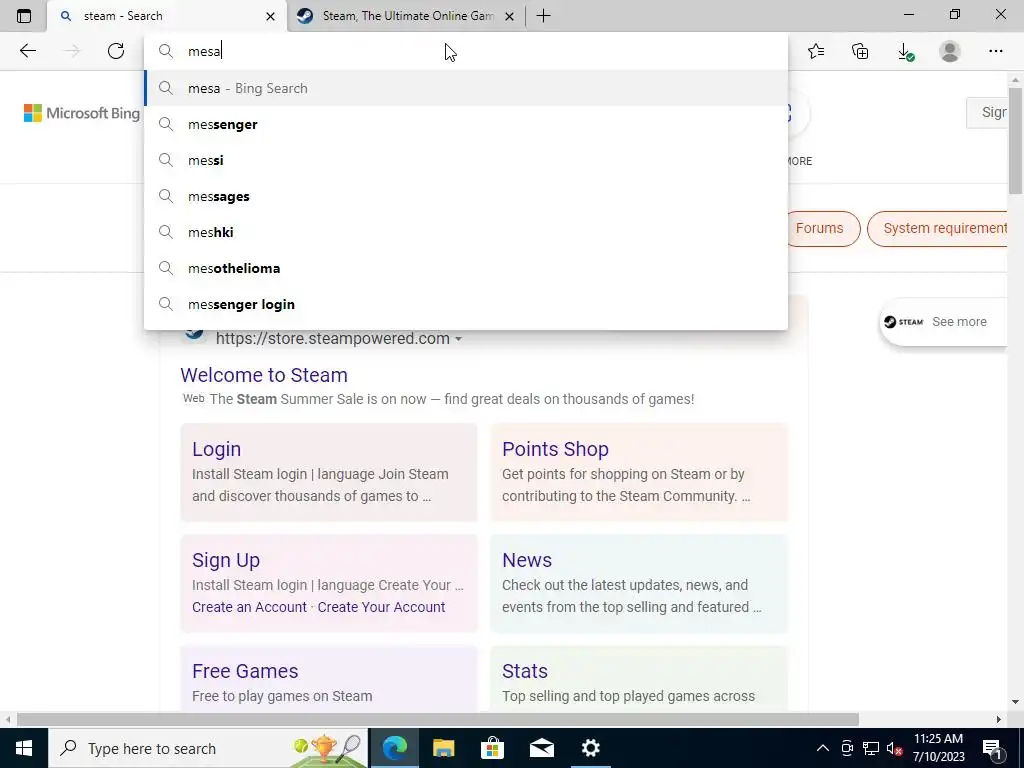Open the Settings and more ellipsis menu
The image size is (1024, 768).
995,51
